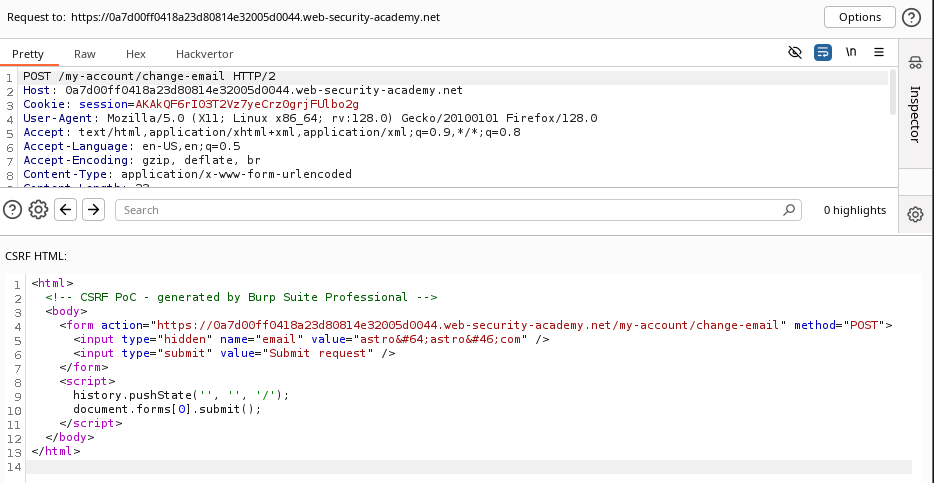Click the form action URL in CSRF HTML
This screenshot has width=934, height=483.
point(468,325)
